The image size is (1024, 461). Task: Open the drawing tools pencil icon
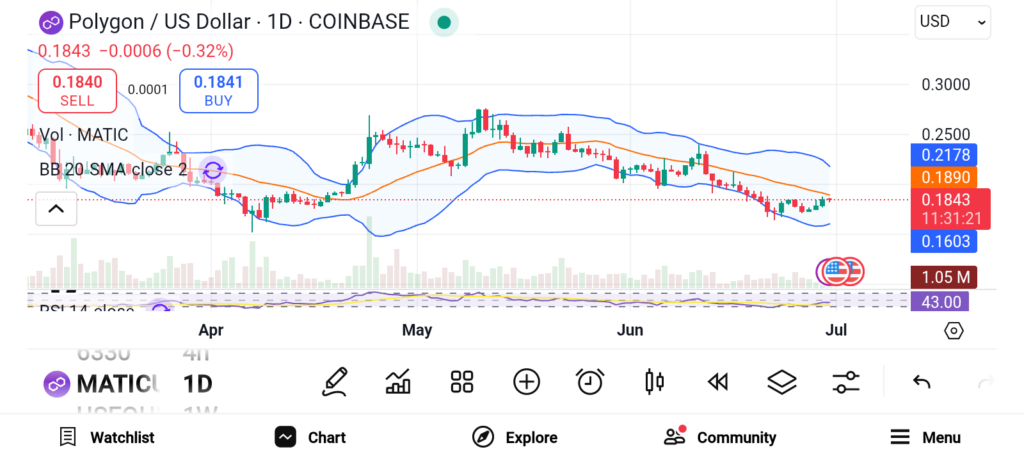tap(334, 382)
